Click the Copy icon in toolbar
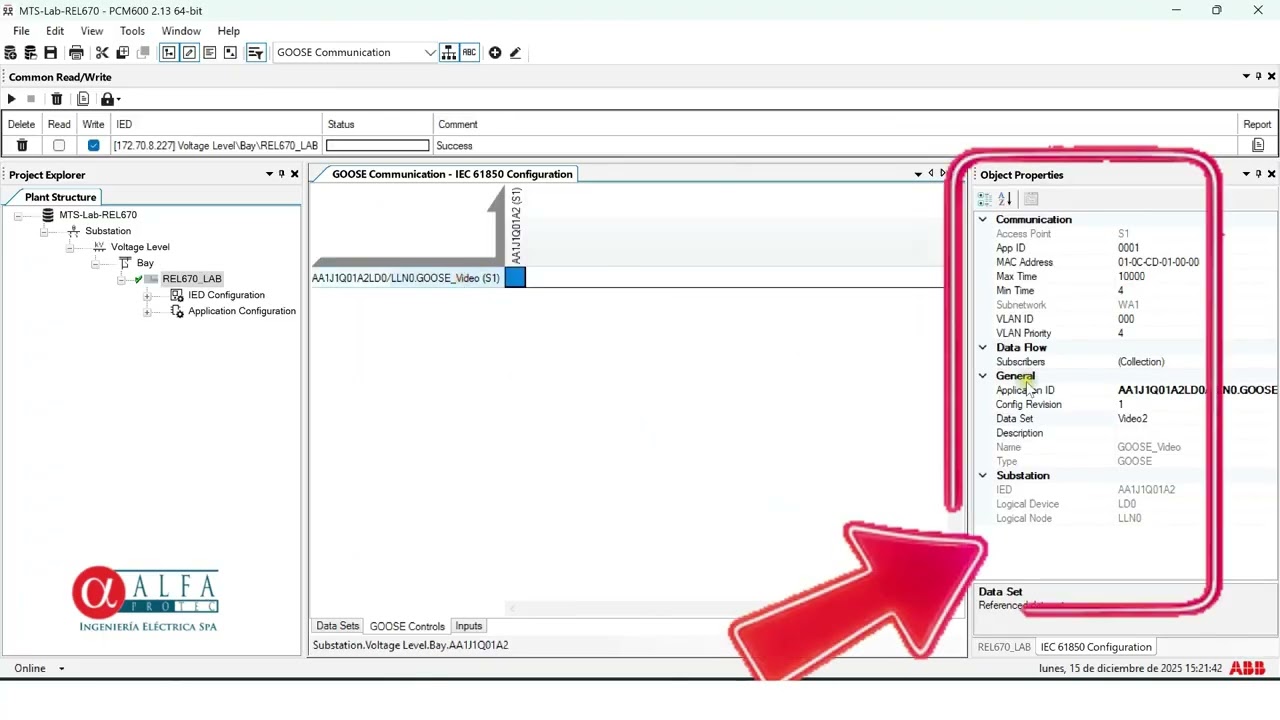Screen dimensions: 1280x720 (122, 53)
